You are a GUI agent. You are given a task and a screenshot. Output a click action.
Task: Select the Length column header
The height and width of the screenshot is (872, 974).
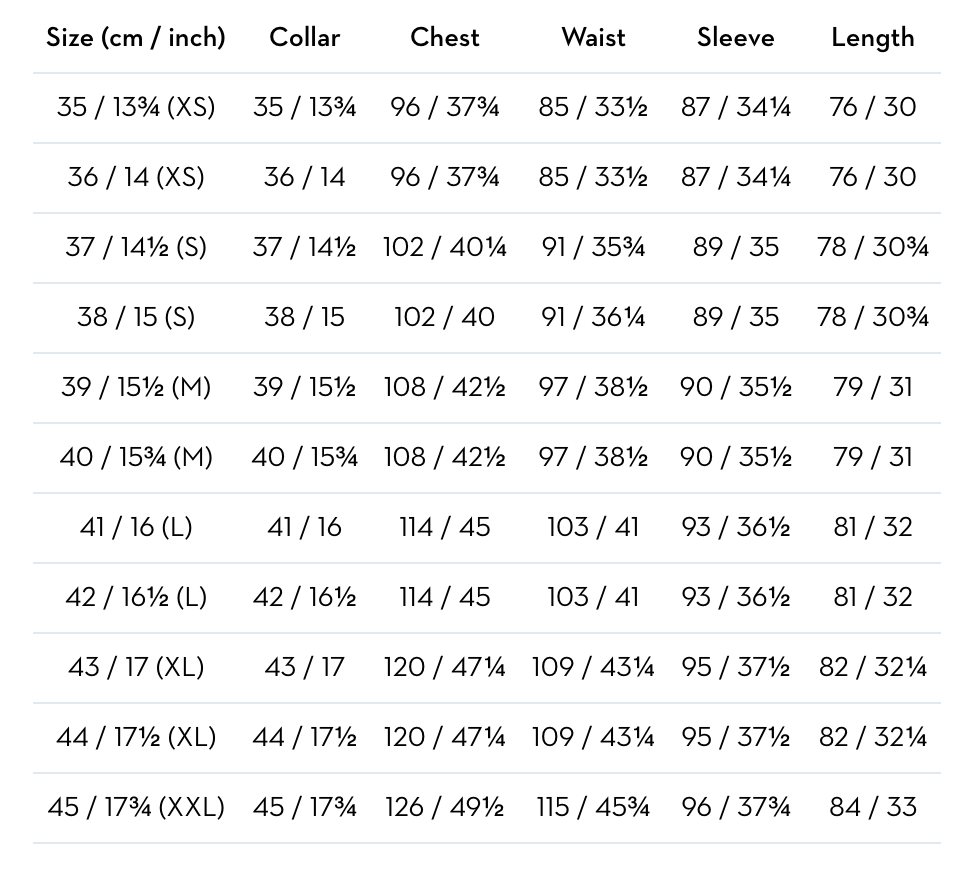tap(873, 39)
